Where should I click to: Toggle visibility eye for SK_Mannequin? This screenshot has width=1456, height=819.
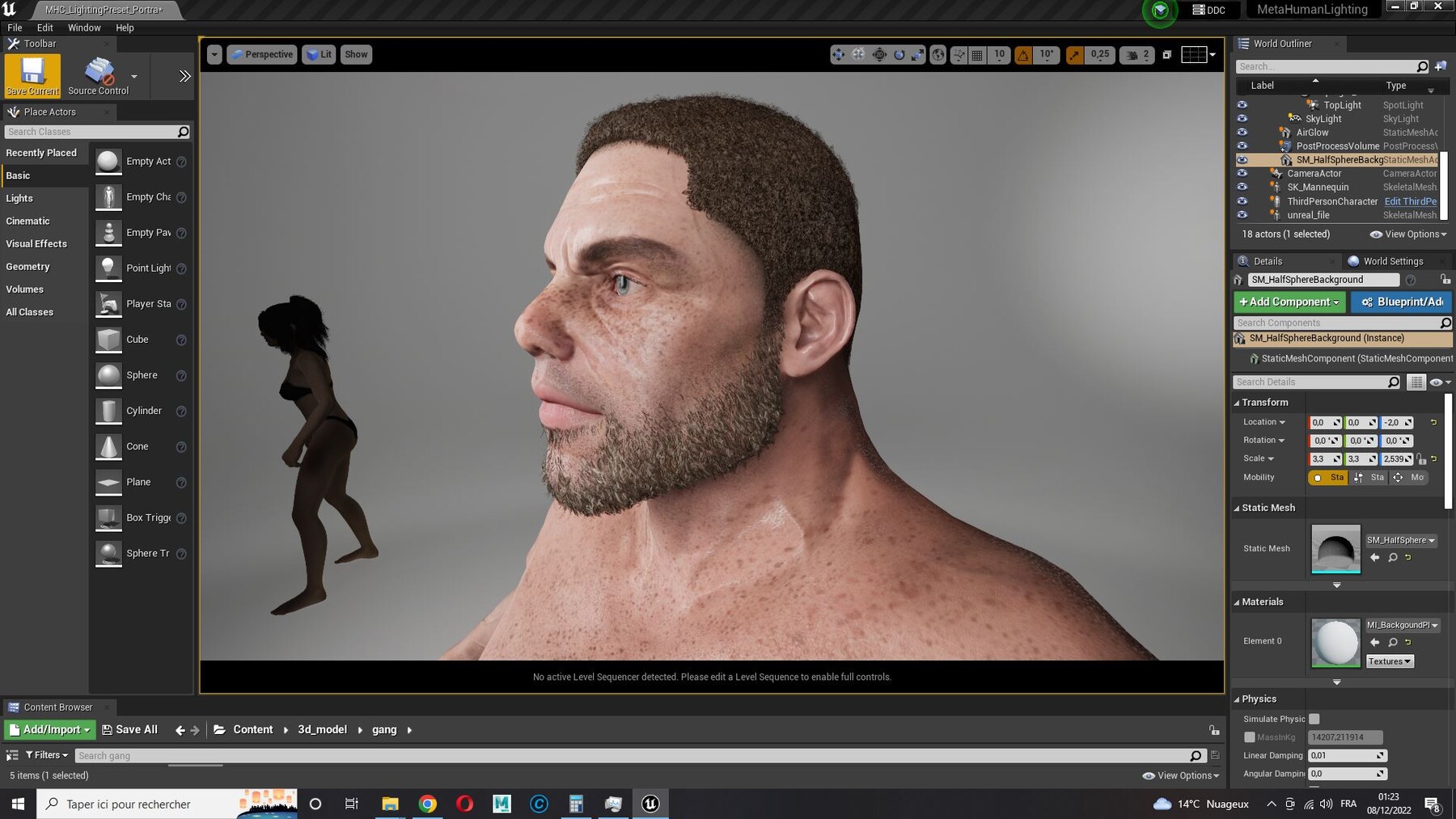(1242, 188)
